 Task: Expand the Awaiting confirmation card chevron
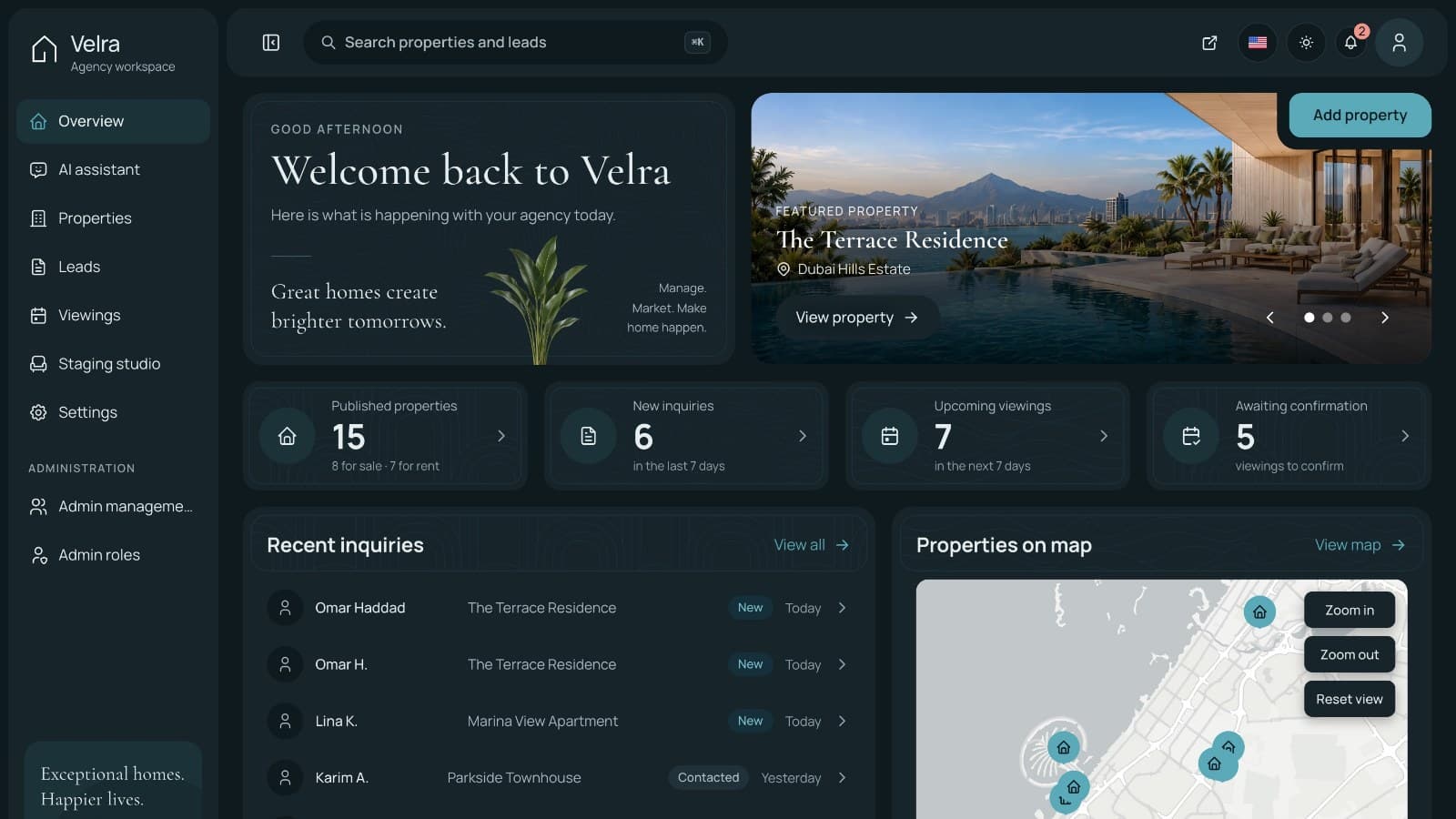click(1405, 436)
